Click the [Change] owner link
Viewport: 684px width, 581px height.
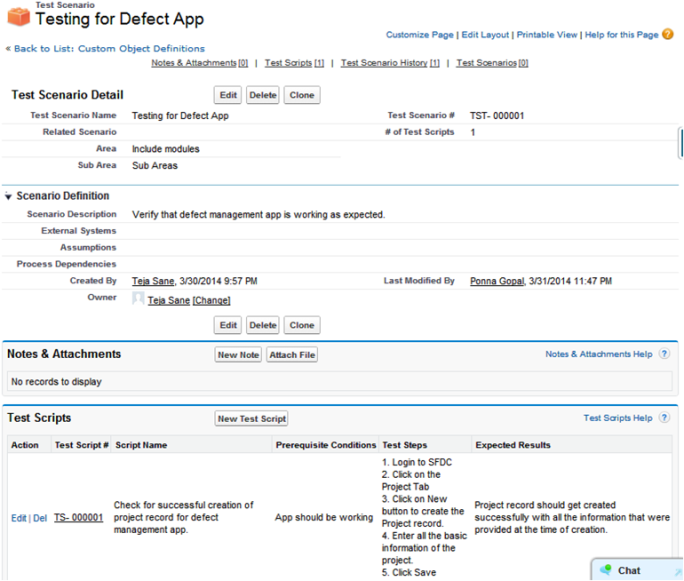coord(212,300)
